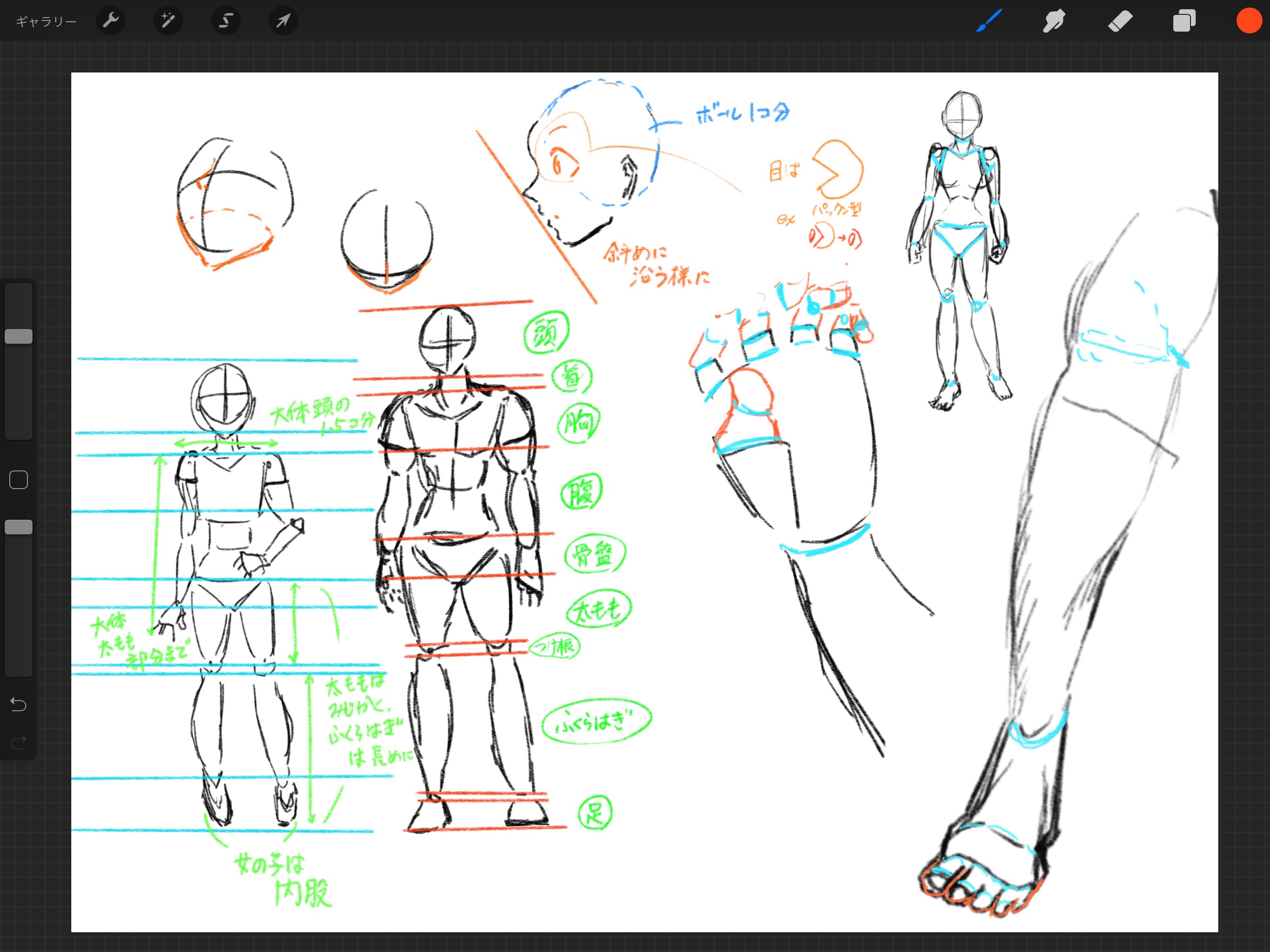Tap the green circled 首 label on canvas
Image resolution: width=1270 pixels, height=952 pixels.
[x=571, y=377]
